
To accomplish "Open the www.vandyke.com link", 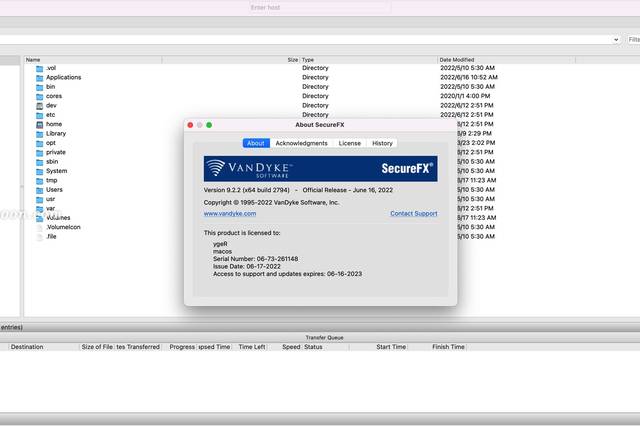I will point(230,213).
